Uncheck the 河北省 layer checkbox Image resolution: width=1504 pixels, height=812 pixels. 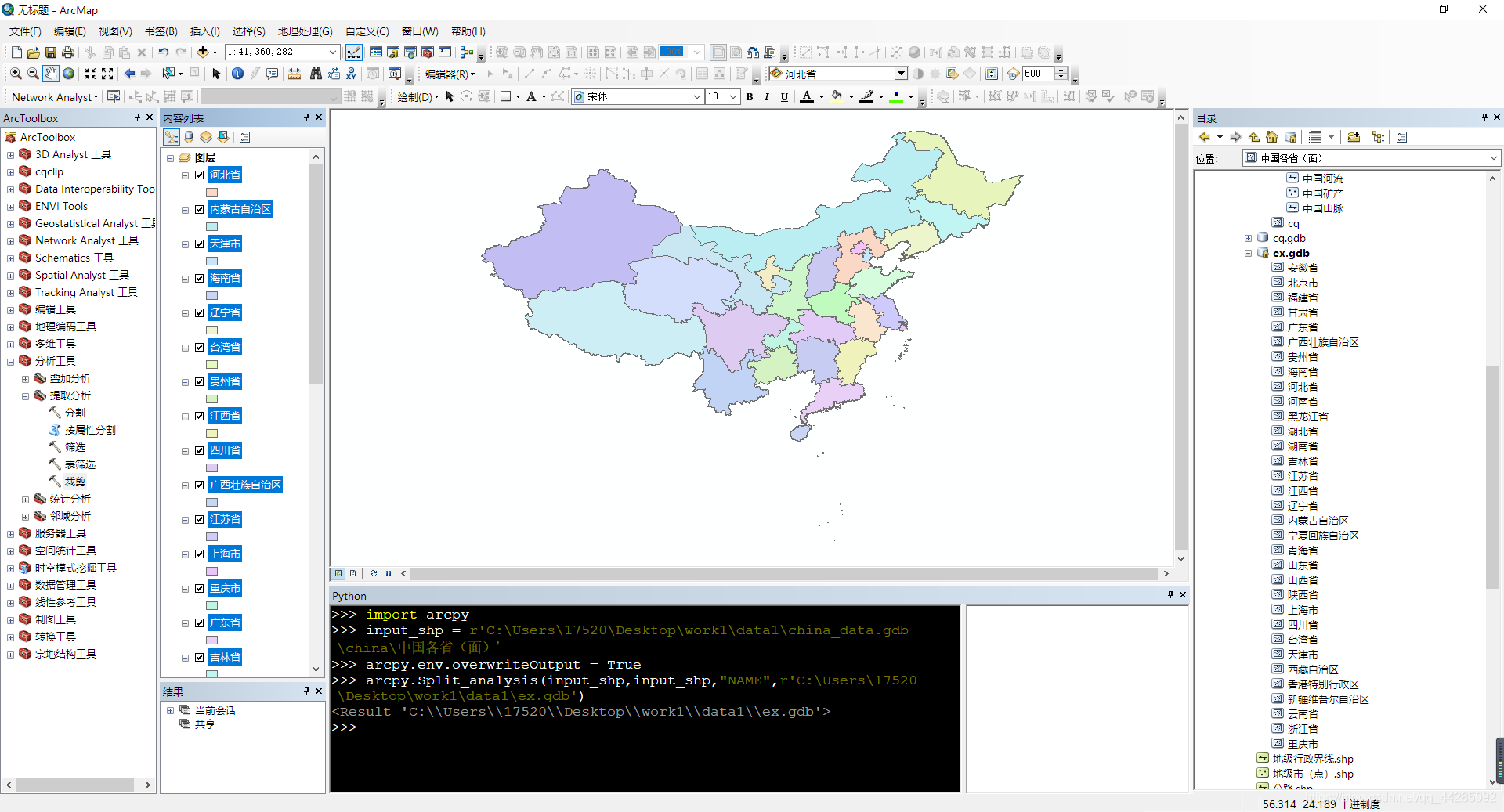tap(200, 175)
